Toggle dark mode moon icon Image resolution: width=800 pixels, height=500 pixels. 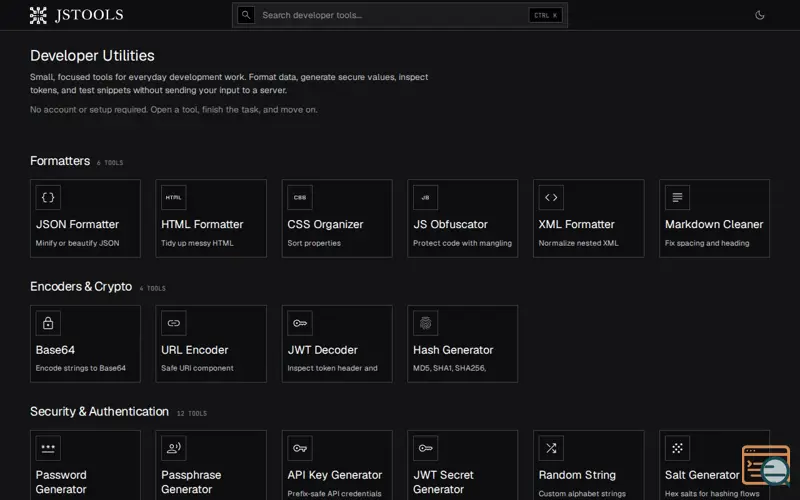(x=760, y=15)
